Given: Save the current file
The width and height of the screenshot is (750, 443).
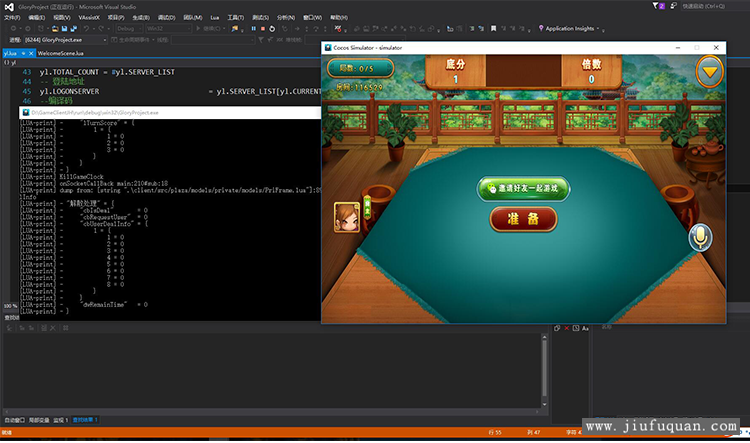Looking at the screenshot, I should (64, 29).
